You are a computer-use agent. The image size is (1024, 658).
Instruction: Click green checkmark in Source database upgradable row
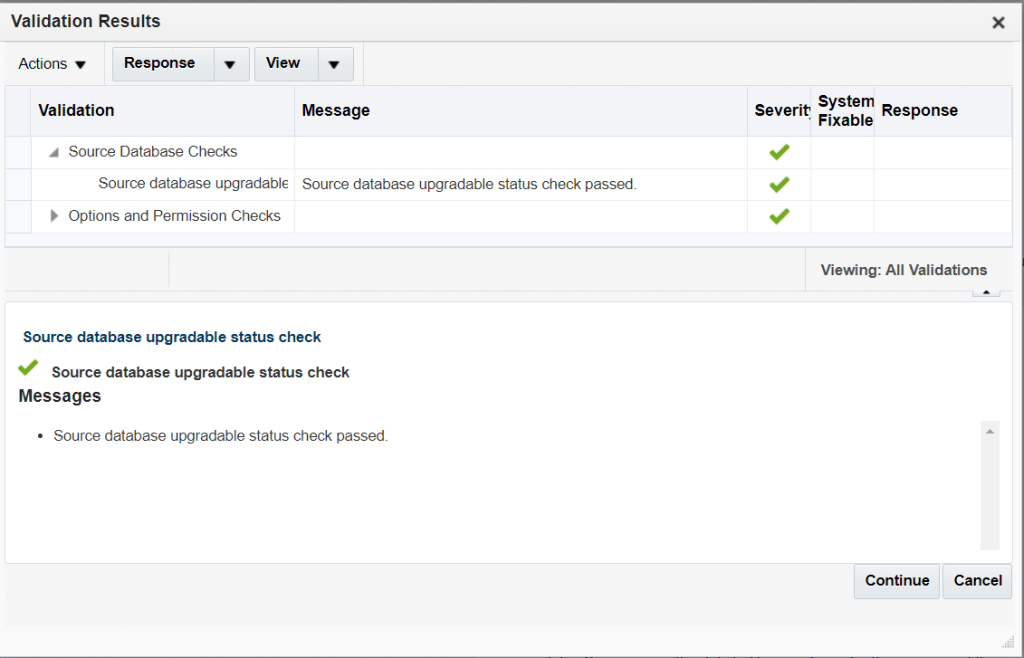[x=779, y=184]
